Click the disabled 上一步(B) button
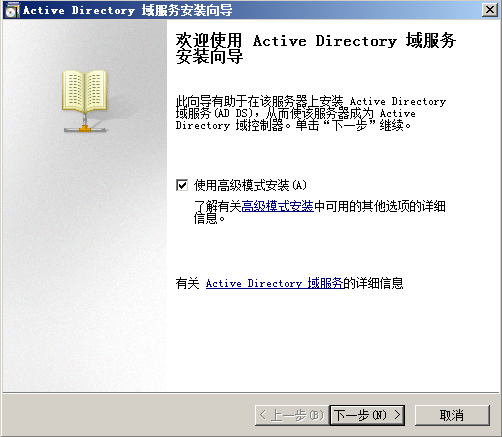 click(x=292, y=415)
